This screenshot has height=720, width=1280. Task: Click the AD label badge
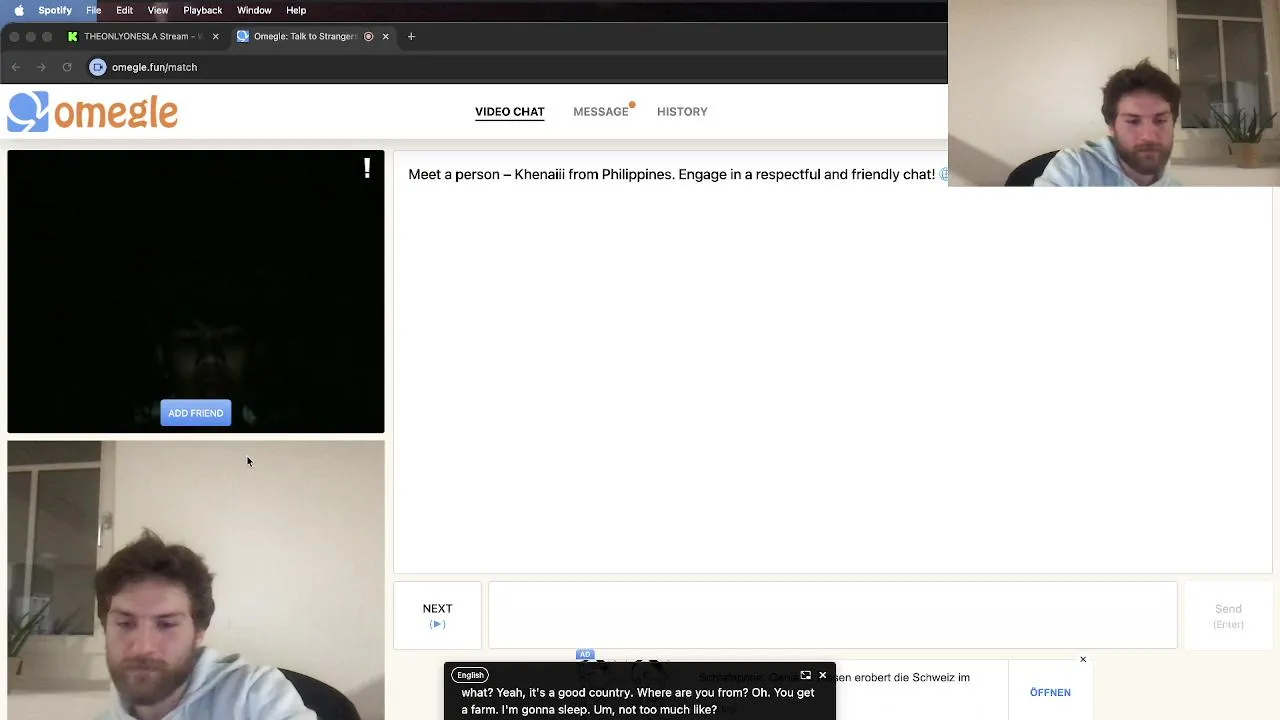585,655
